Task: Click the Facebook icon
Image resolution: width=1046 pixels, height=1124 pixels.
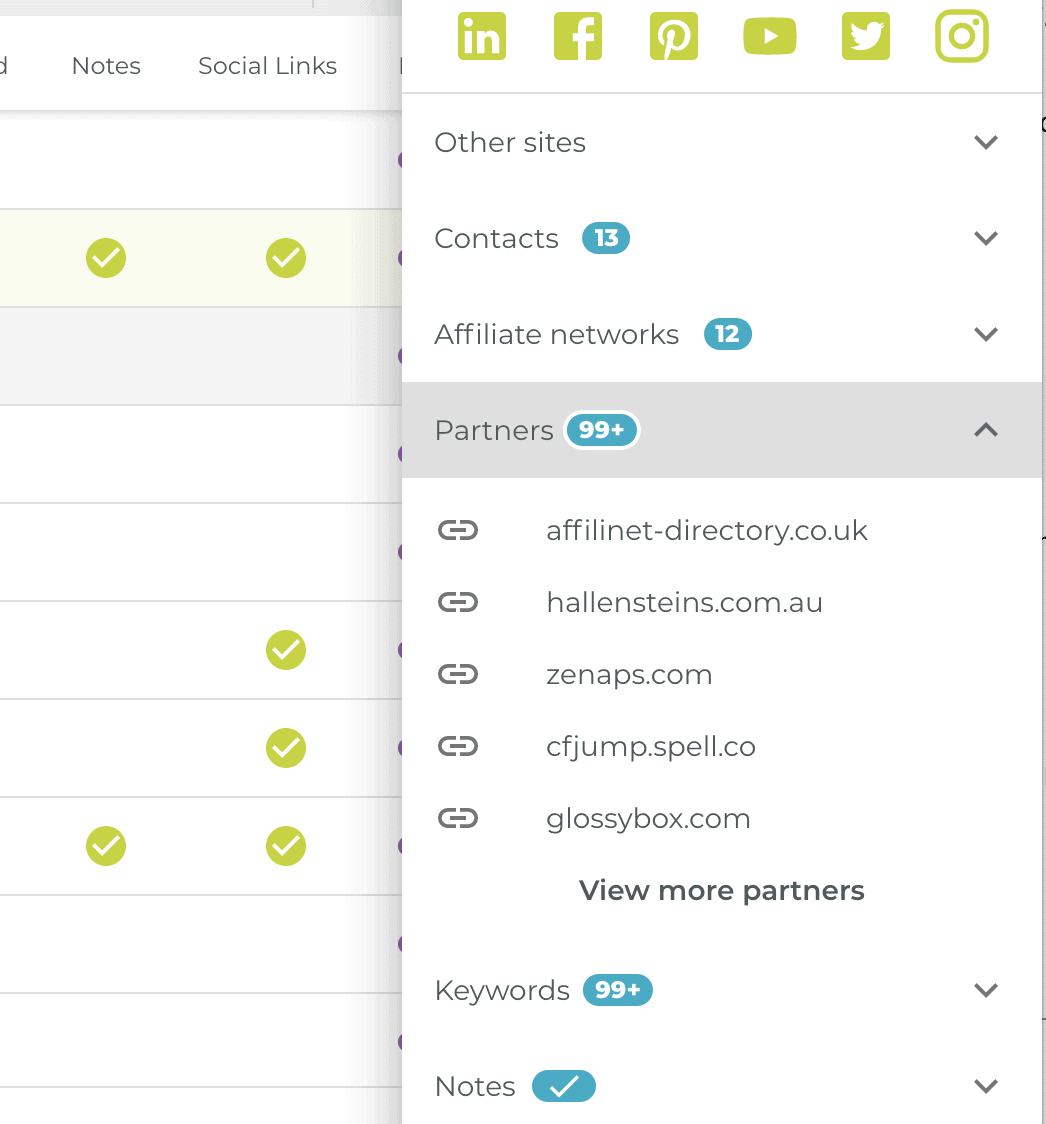Action: pyautogui.click(x=577, y=36)
